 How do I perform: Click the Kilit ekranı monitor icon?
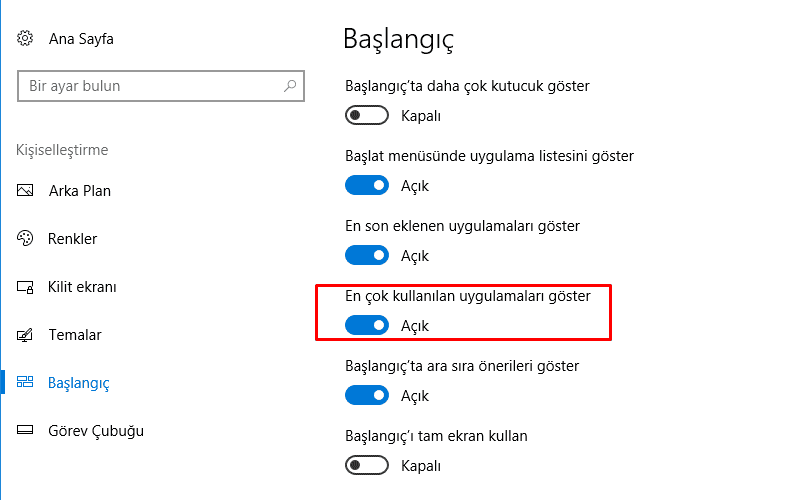point(26,287)
